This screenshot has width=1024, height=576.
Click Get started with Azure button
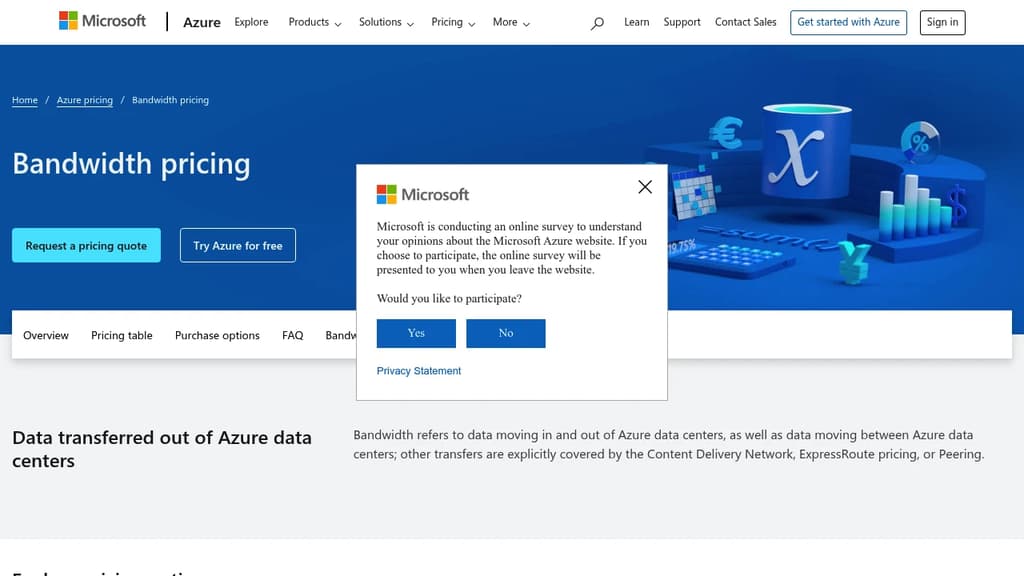(848, 22)
